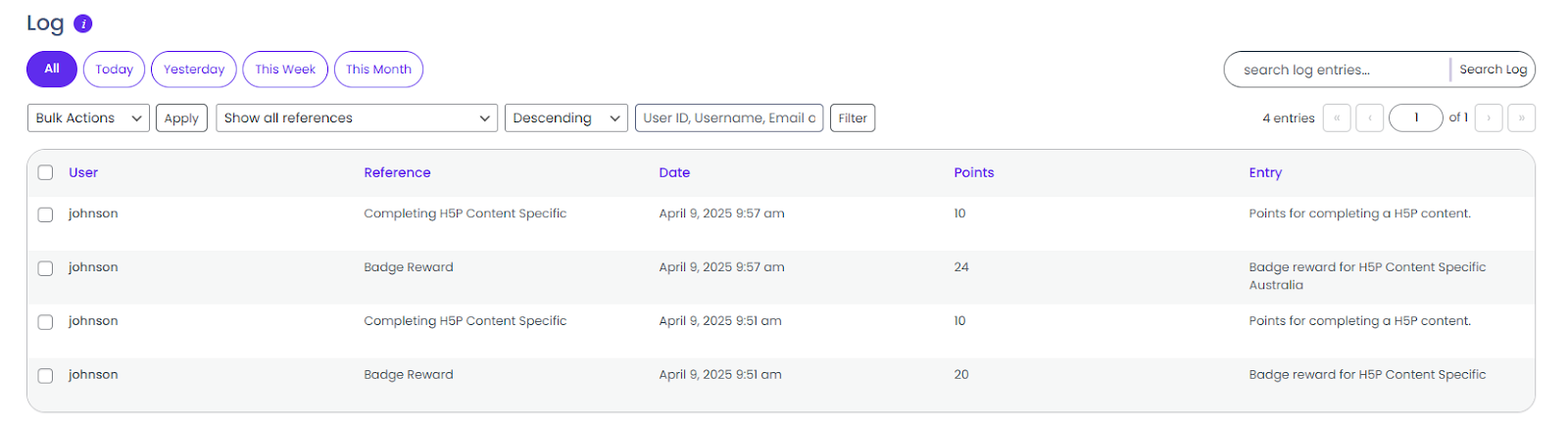
Task: Select the This Week filter tab
Action: click(x=285, y=70)
